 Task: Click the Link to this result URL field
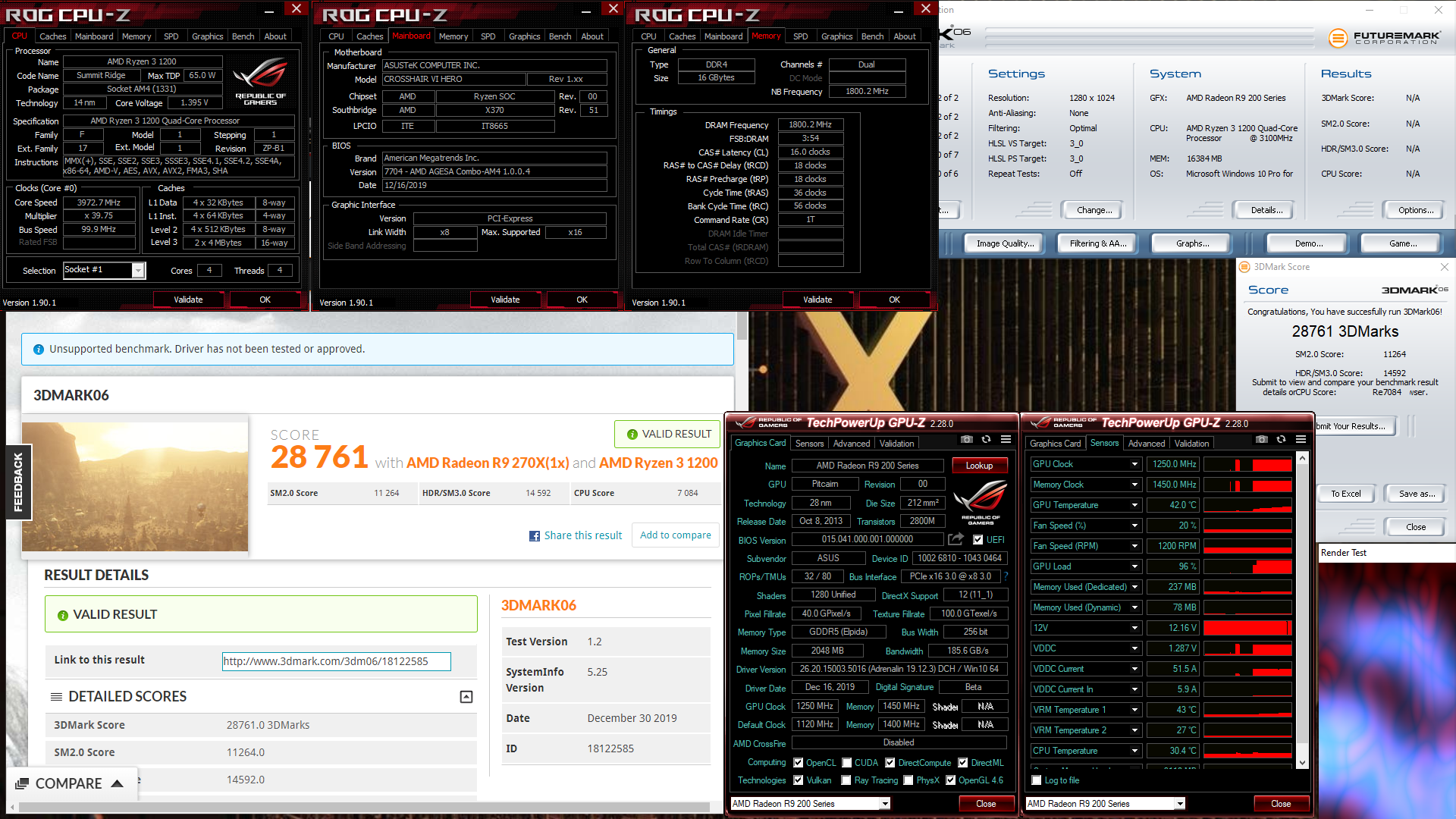coord(337,662)
